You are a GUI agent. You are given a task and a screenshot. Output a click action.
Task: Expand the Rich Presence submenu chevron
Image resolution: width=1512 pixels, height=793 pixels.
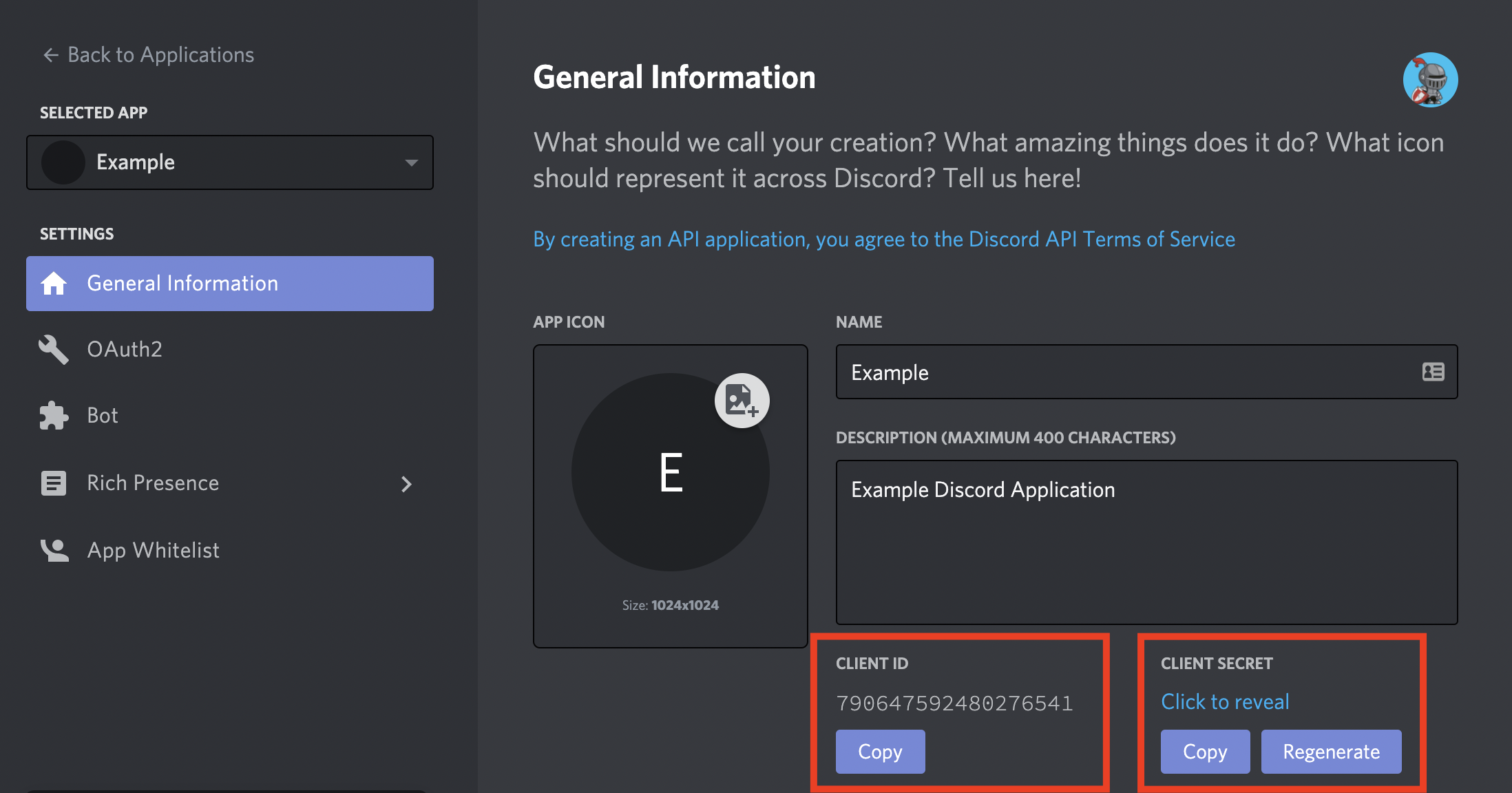406,484
